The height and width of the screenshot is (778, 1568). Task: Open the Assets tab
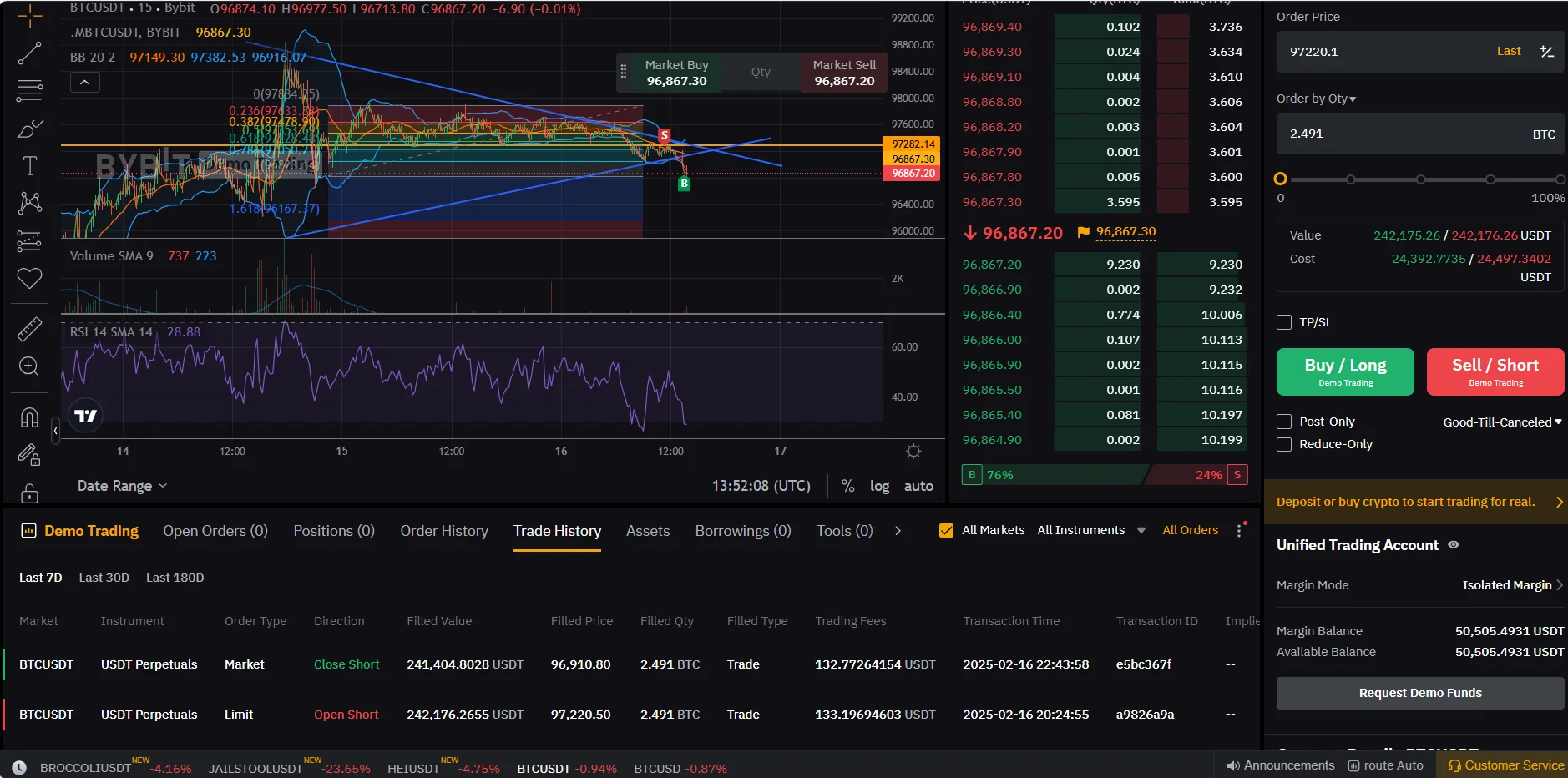point(648,531)
